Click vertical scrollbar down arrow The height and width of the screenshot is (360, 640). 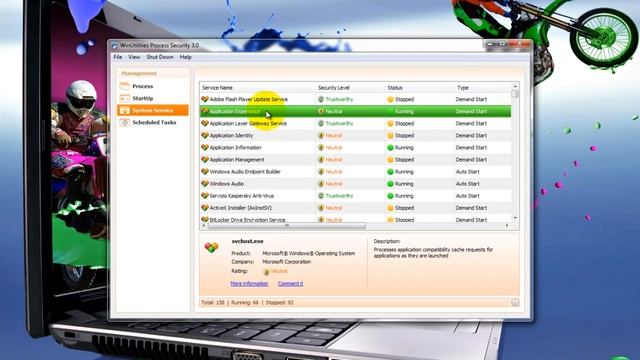515,218
